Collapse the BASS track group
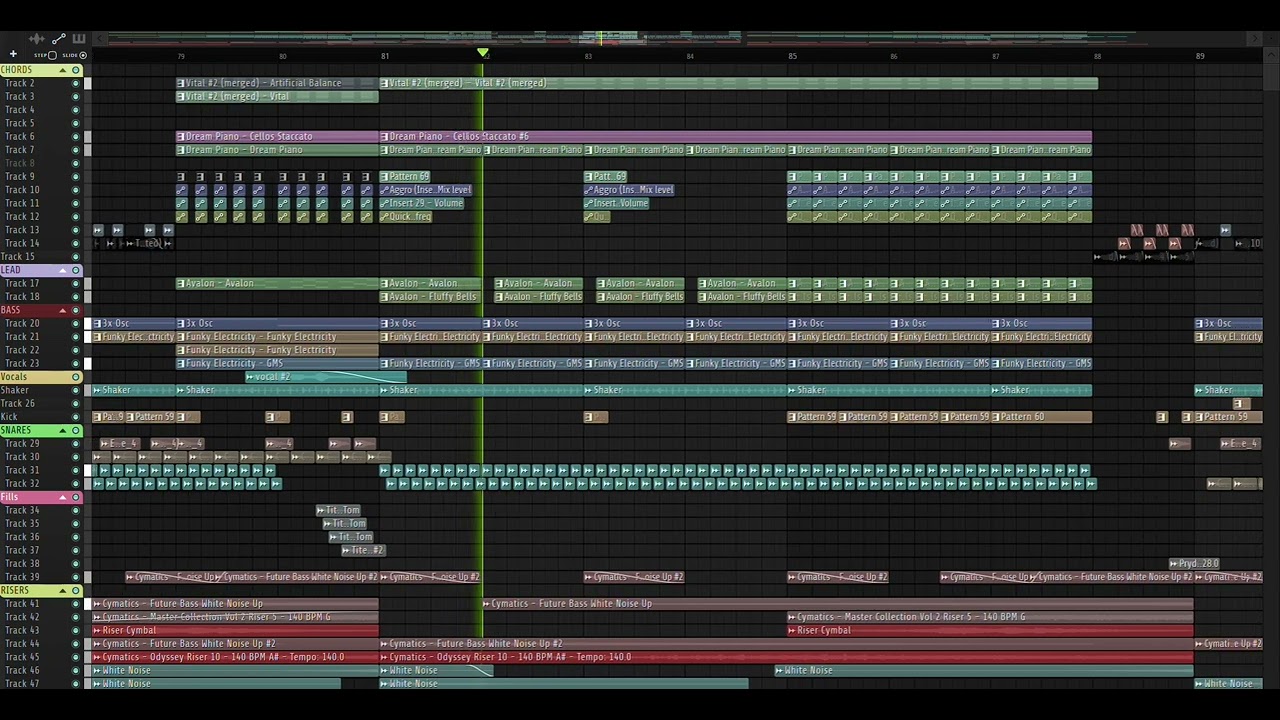Screen dimensions: 1280x720 (63, 310)
